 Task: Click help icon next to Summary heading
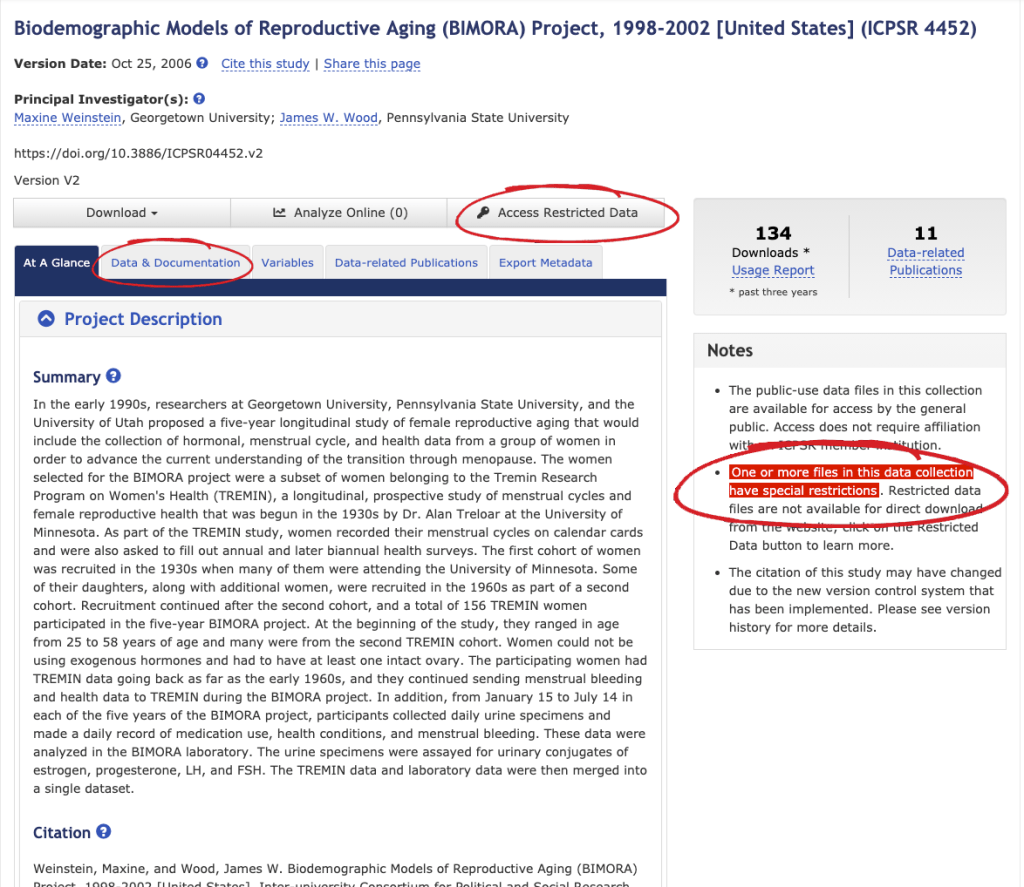113,377
